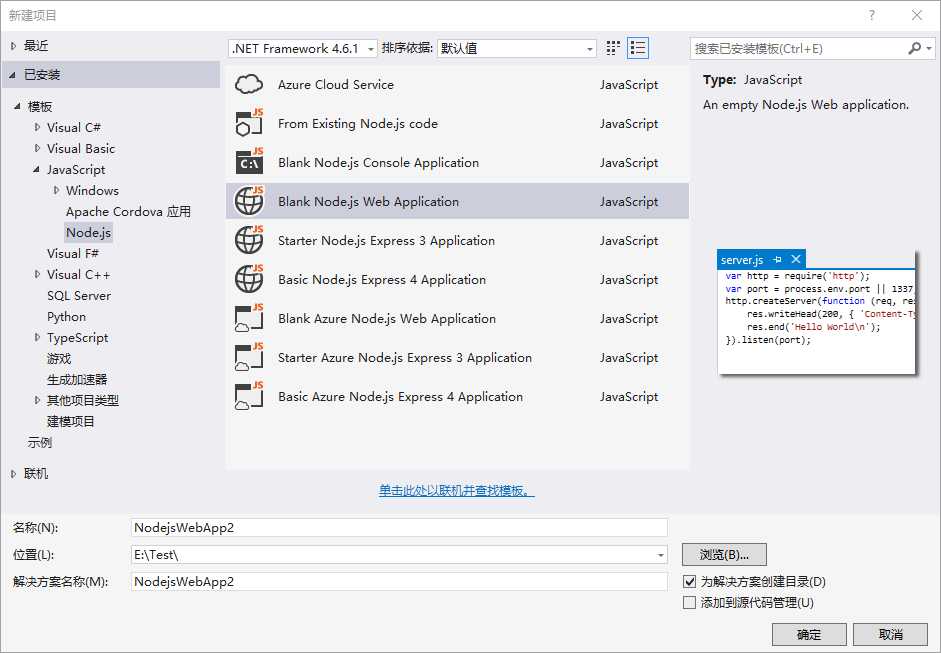
Task: Click the From Existing Node.js code icon
Action: click(x=249, y=123)
